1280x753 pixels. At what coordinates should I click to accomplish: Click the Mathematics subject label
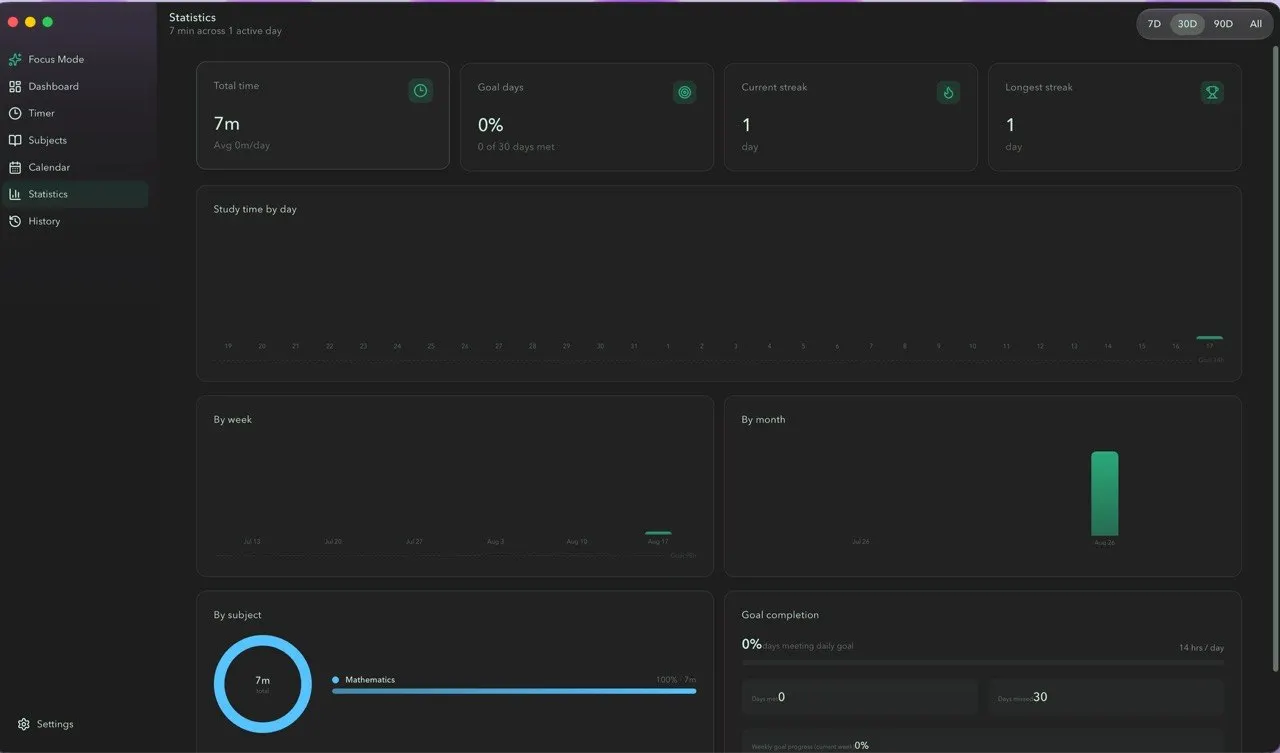click(370, 680)
